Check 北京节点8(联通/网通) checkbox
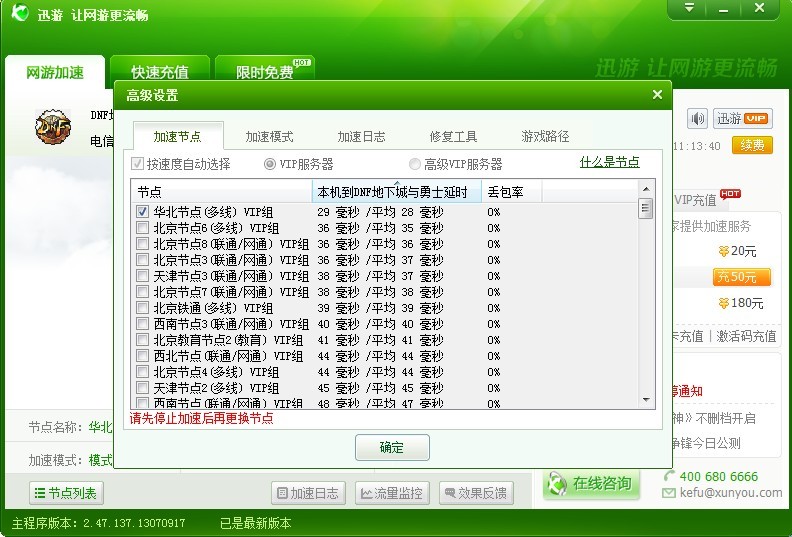The width and height of the screenshot is (792, 537). click(x=142, y=244)
